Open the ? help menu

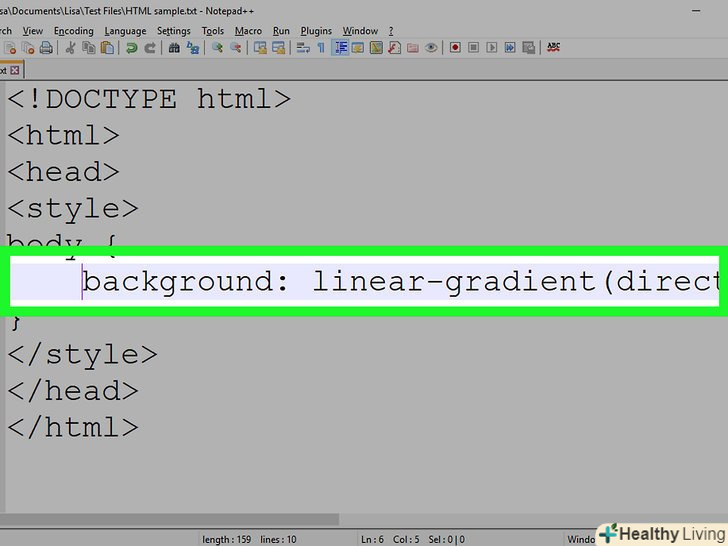click(391, 31)
